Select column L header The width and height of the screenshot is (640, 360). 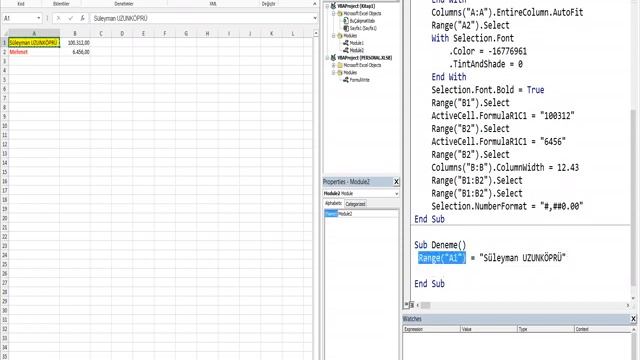[x=293, y=33]
